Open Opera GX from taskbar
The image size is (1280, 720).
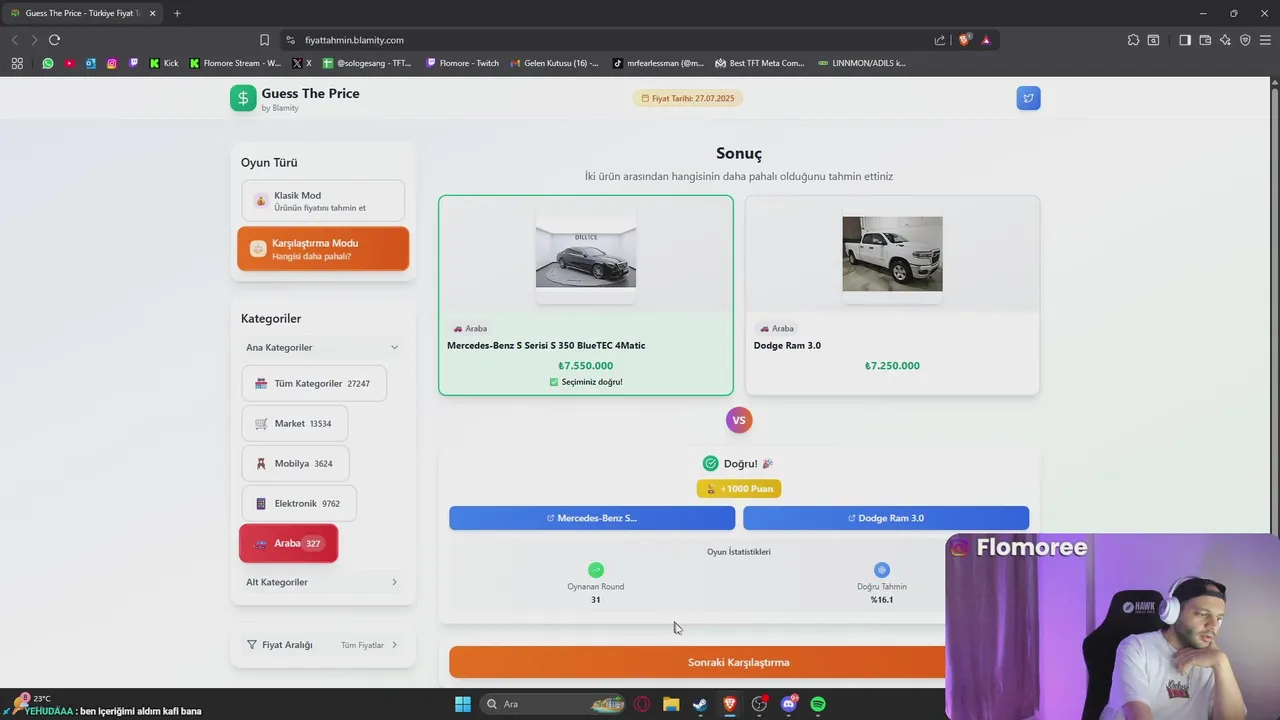[642, 704]
